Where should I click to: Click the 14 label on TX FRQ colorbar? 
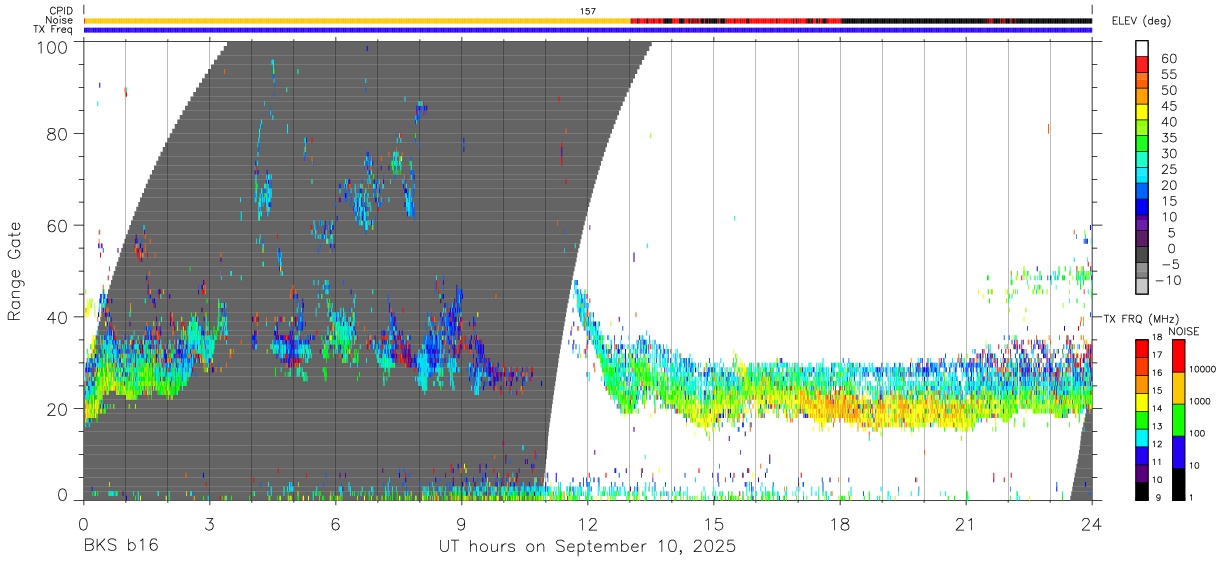[x=1159, y=408]
